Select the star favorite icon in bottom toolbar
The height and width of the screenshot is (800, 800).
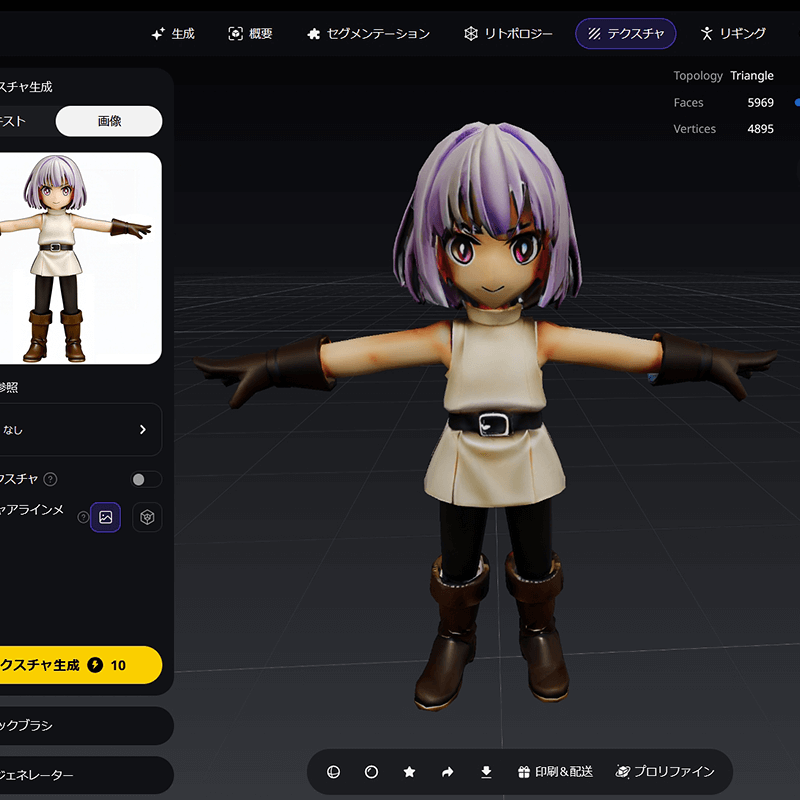click(x=409, y=772)
